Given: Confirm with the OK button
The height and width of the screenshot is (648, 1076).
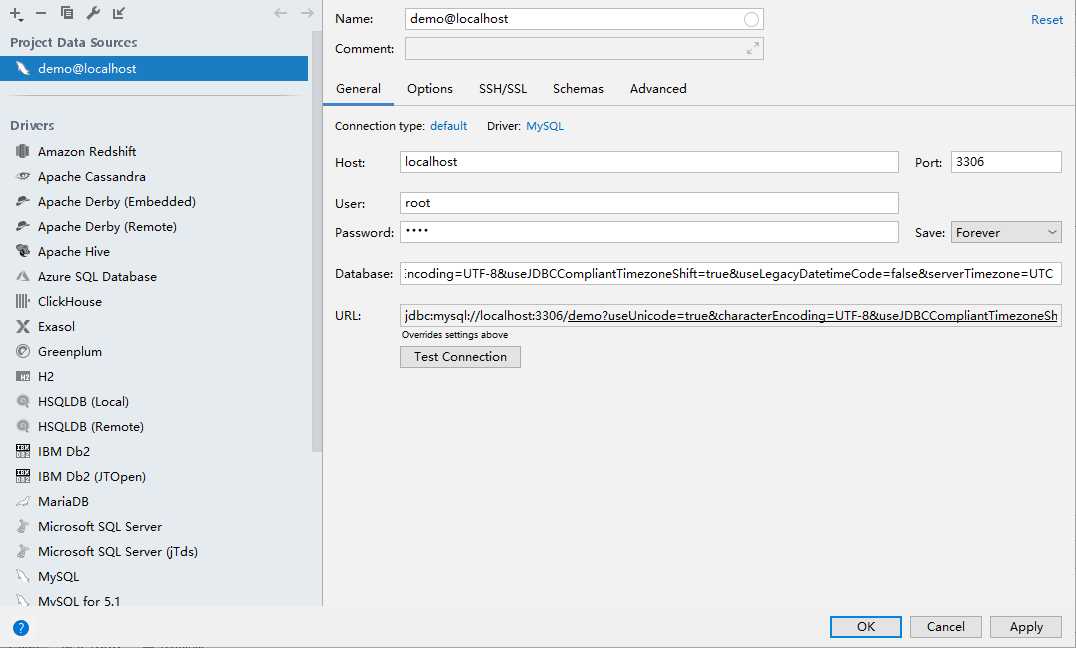Looking at the screenshot, I should (866, 627).
